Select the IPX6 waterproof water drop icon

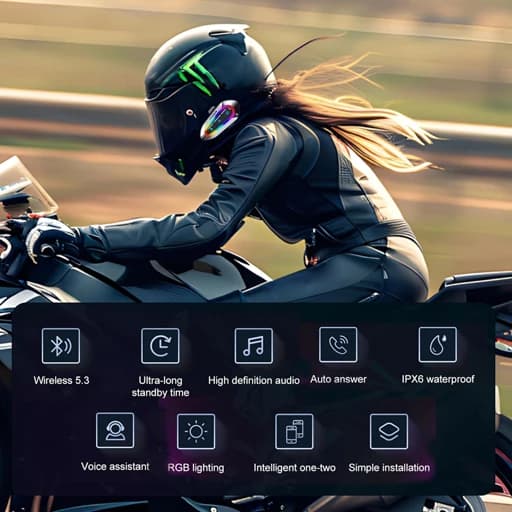[x=438, y=345]
